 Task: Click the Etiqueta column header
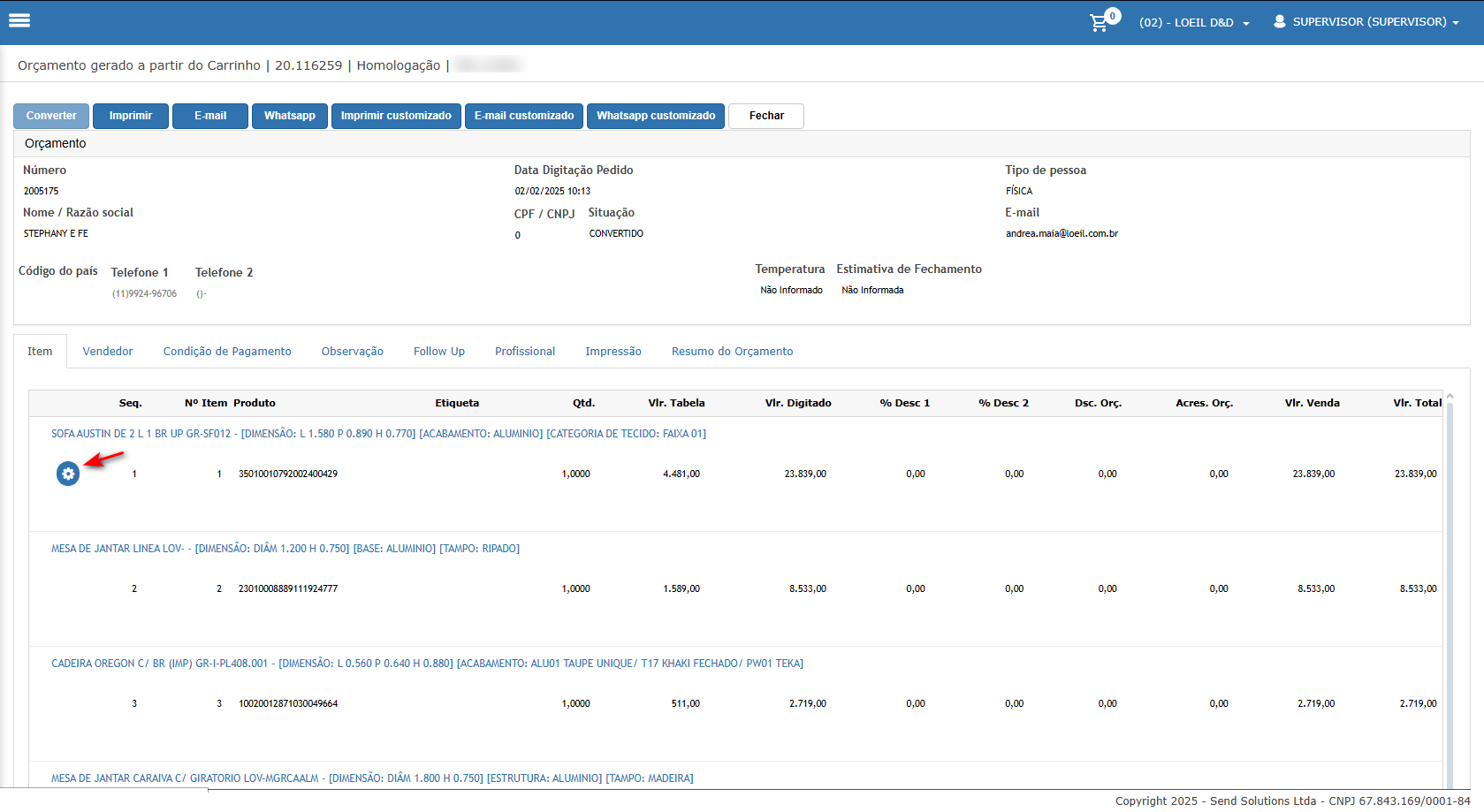pyautogui.click(x=457, y=403)
